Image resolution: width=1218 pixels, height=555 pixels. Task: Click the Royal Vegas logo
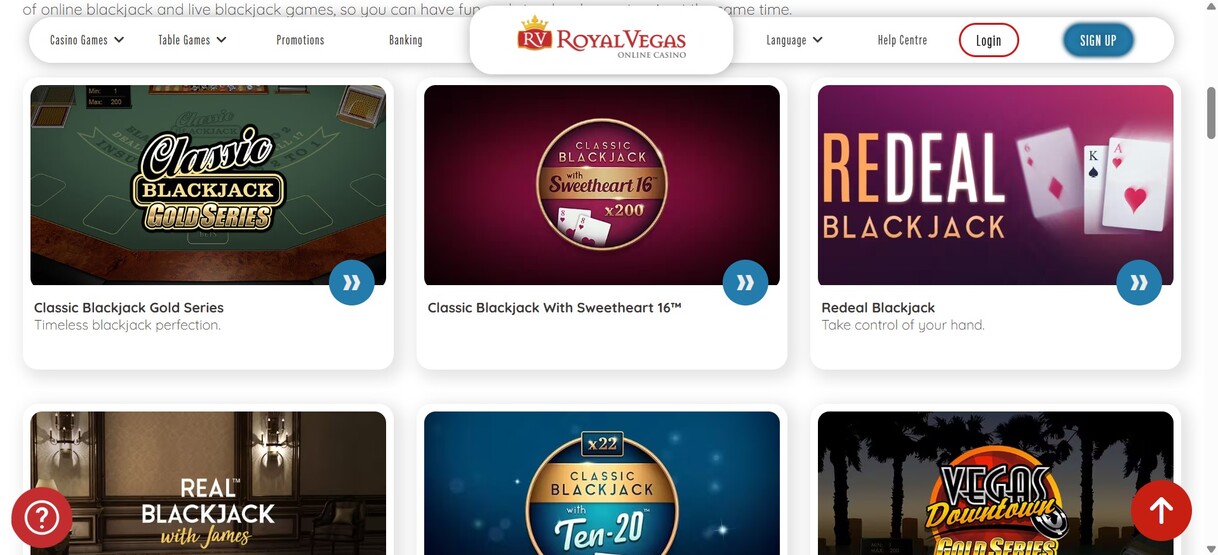pos(601,38)
